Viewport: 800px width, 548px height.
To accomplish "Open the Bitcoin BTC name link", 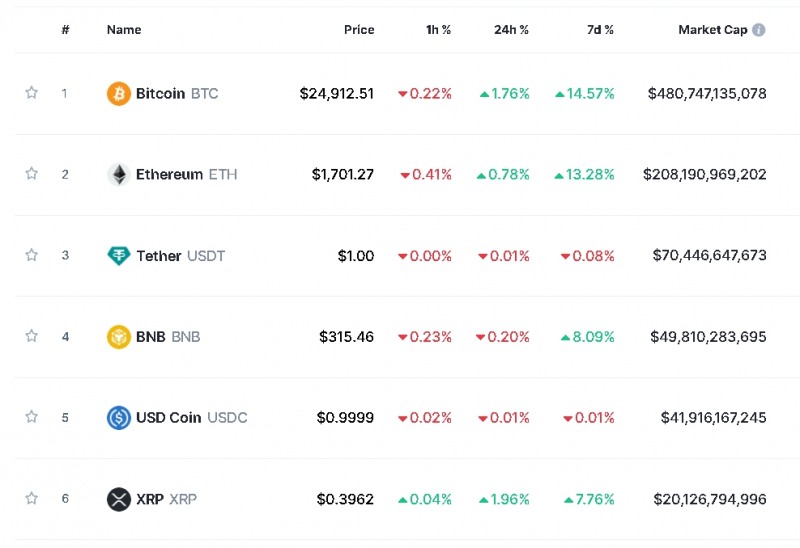I will [176, 94].
